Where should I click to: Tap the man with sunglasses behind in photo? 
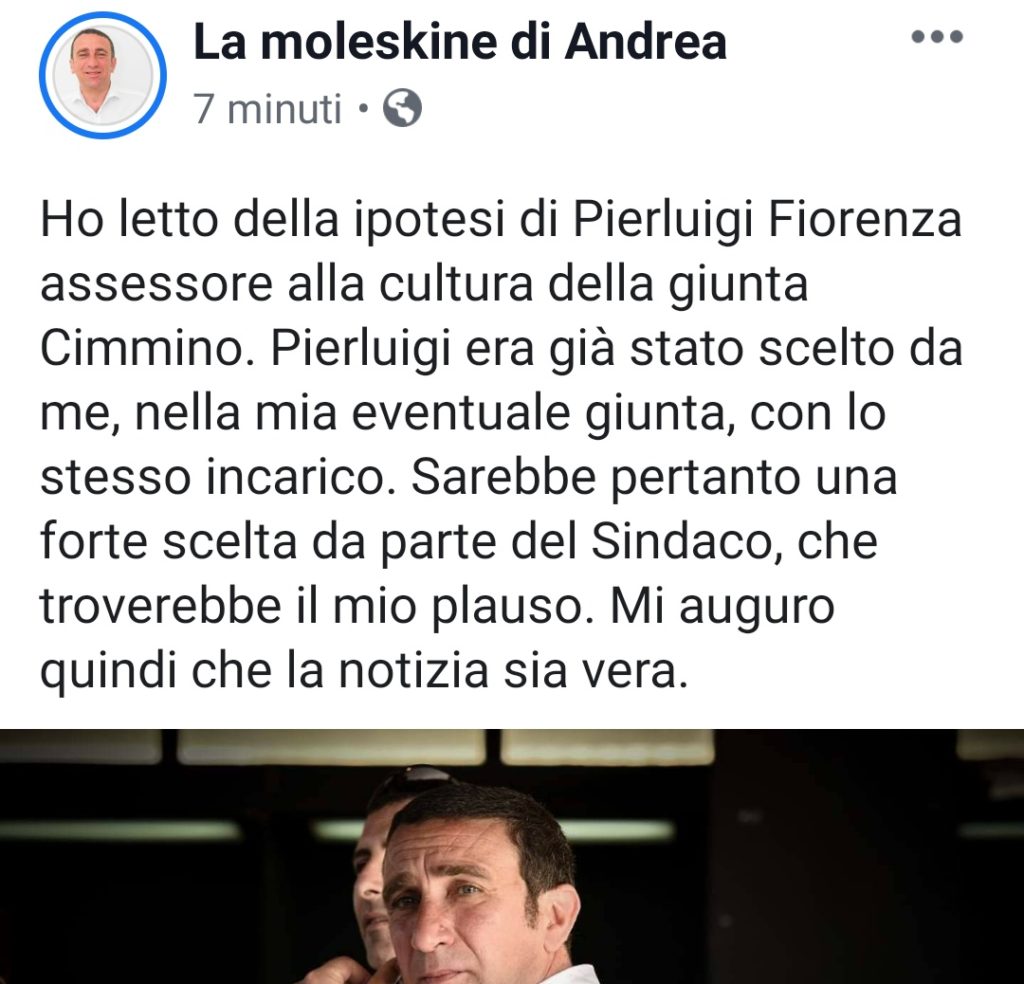point(379,849)
